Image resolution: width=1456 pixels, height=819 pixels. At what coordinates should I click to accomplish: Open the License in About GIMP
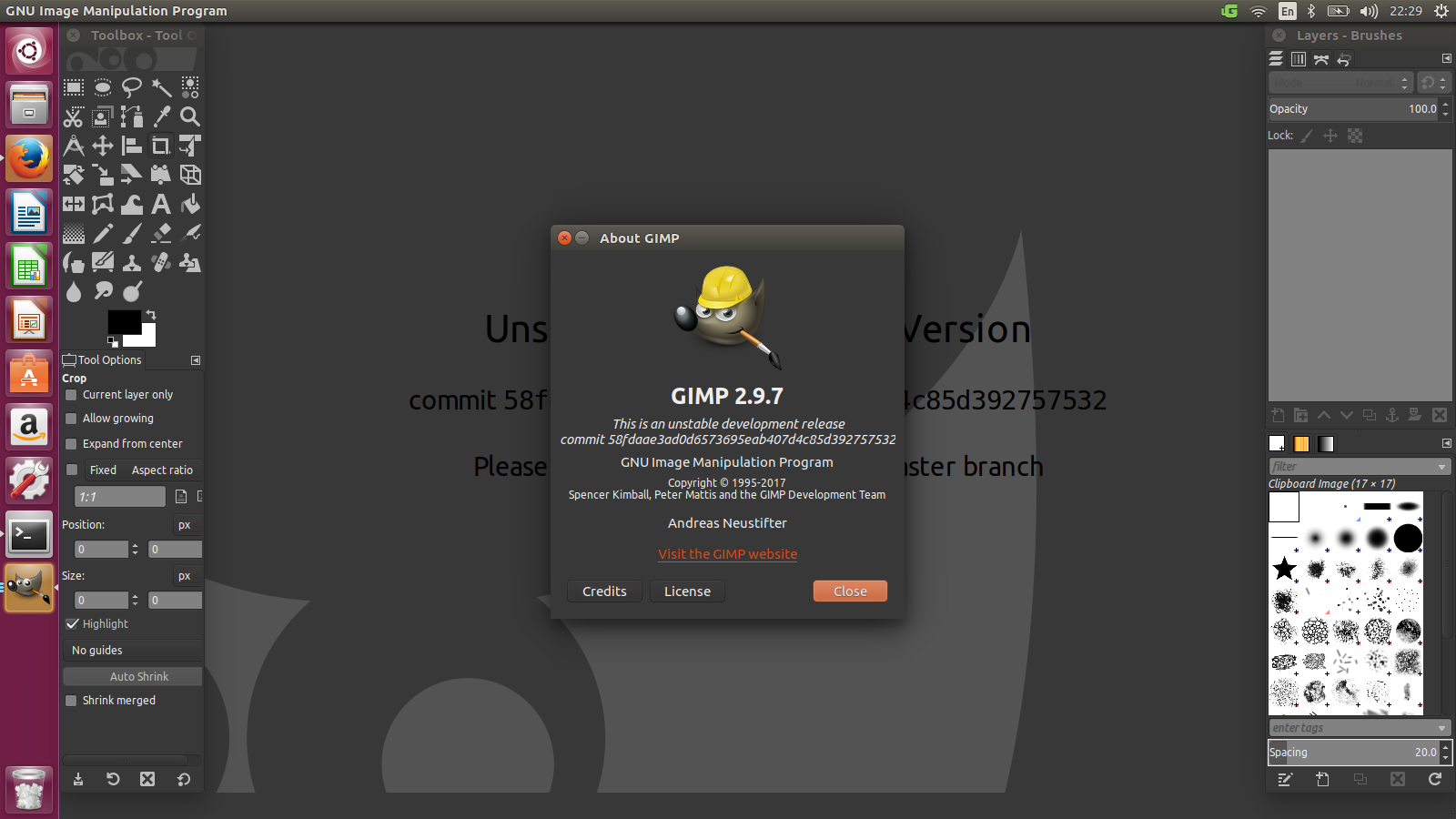(x=687, y=591)
